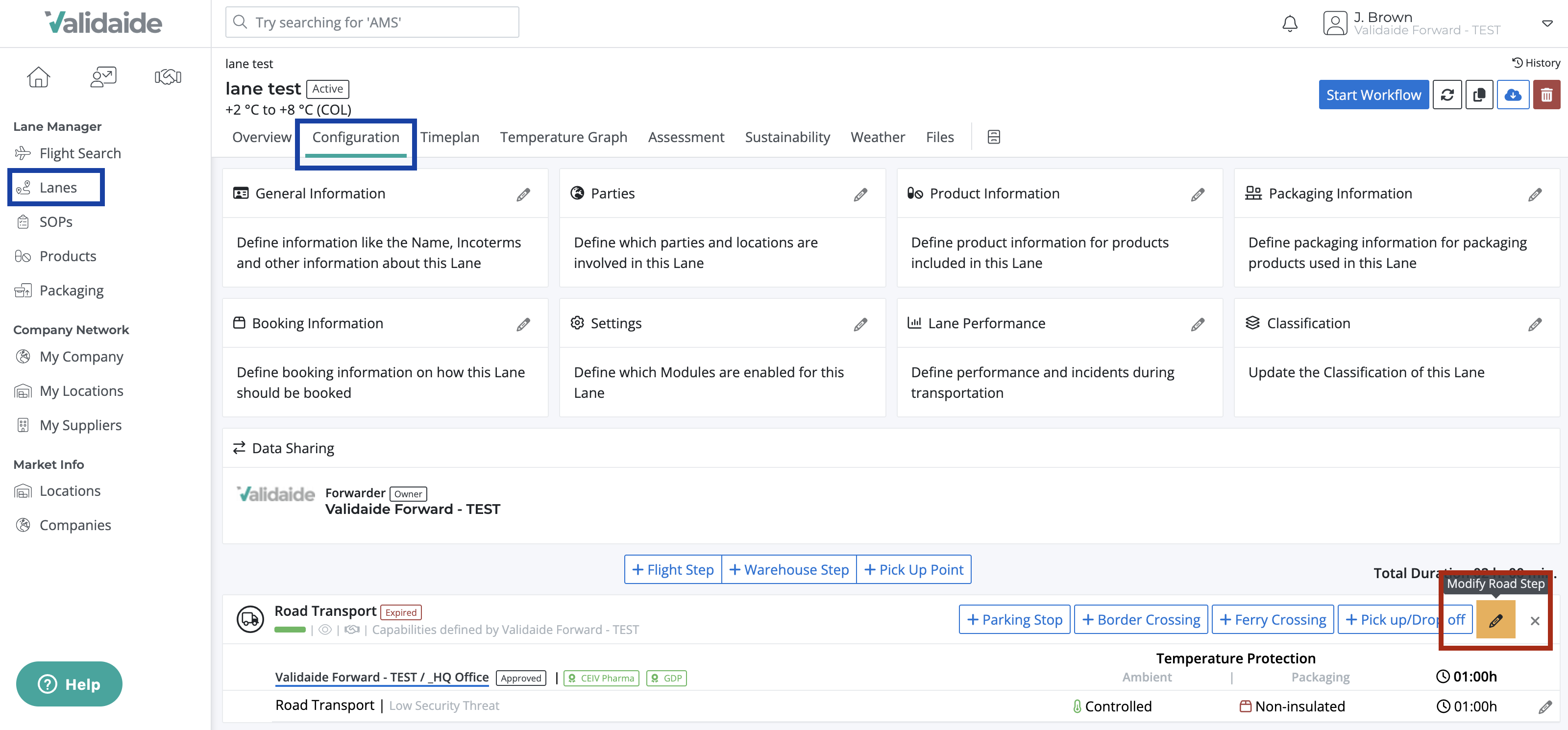This screenshot has width=1568, height=730.
Task: Open Validaide Forward - TEST / _HQ Office link
Action: click(x=382, y=677)
